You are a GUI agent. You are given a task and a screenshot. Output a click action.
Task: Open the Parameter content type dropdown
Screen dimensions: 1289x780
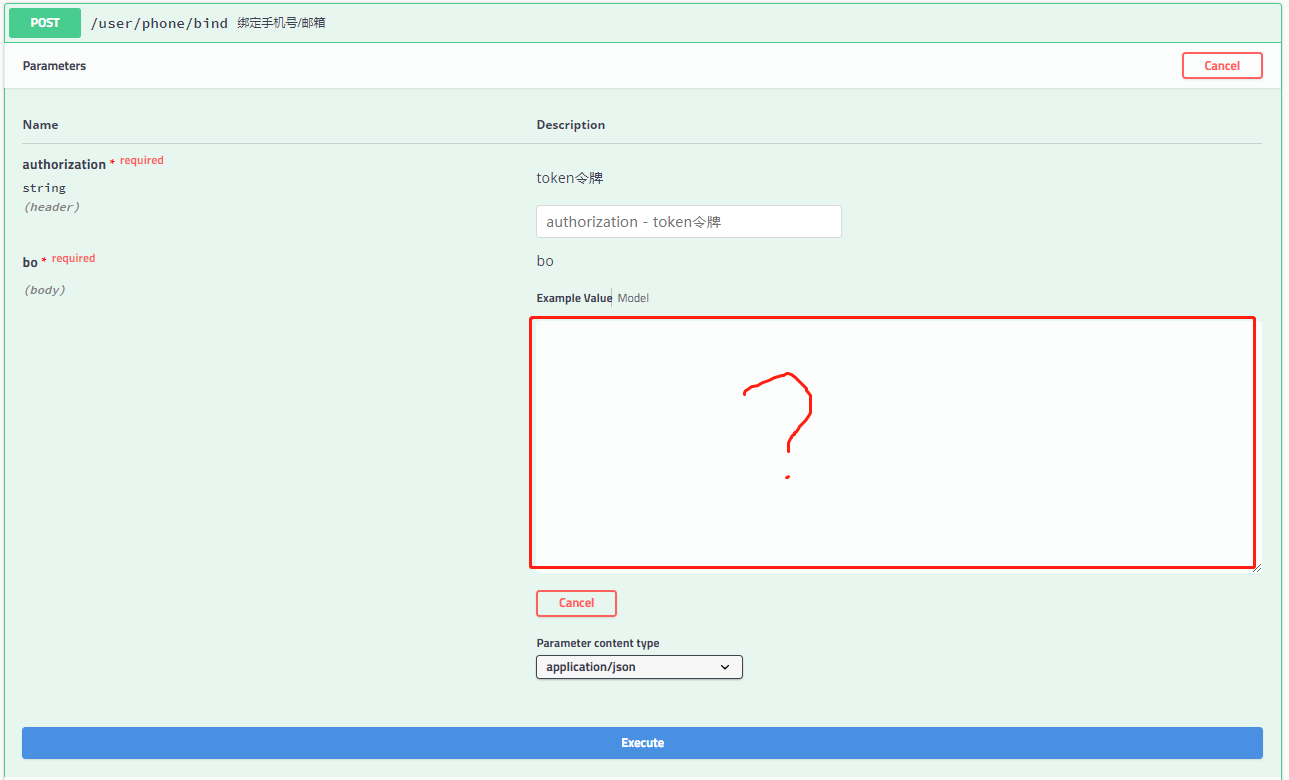click(639, 667)
